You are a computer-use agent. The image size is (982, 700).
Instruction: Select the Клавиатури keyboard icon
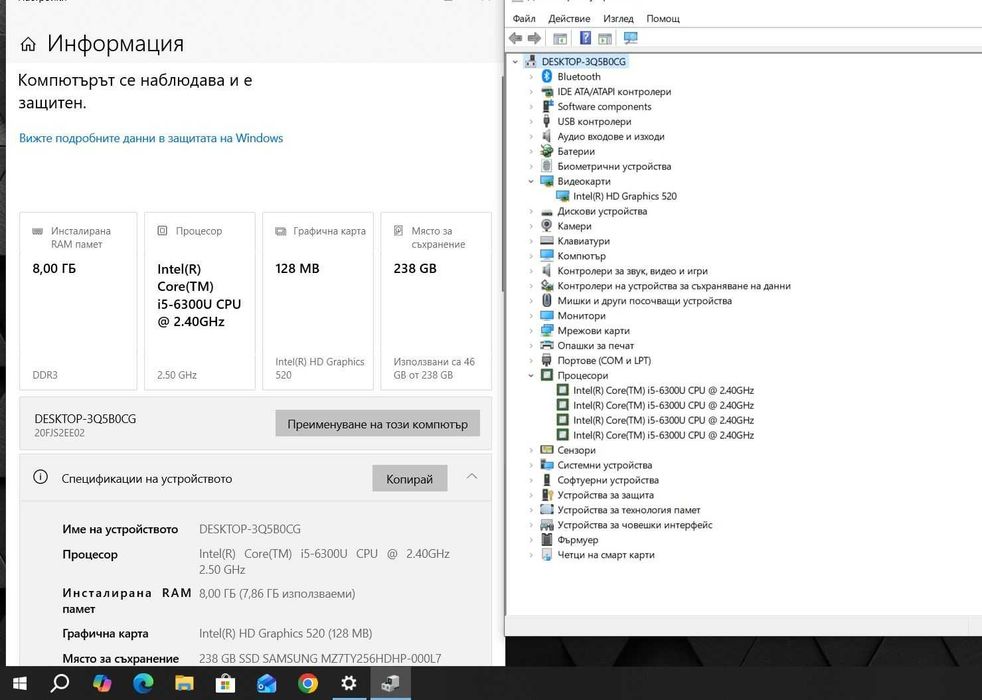[x=547, y=241]
